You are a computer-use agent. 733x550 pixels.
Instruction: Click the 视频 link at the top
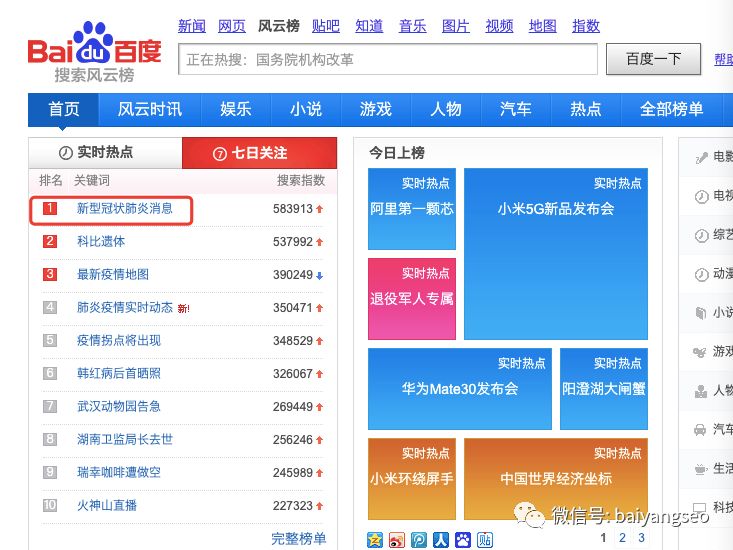point(499,26)
